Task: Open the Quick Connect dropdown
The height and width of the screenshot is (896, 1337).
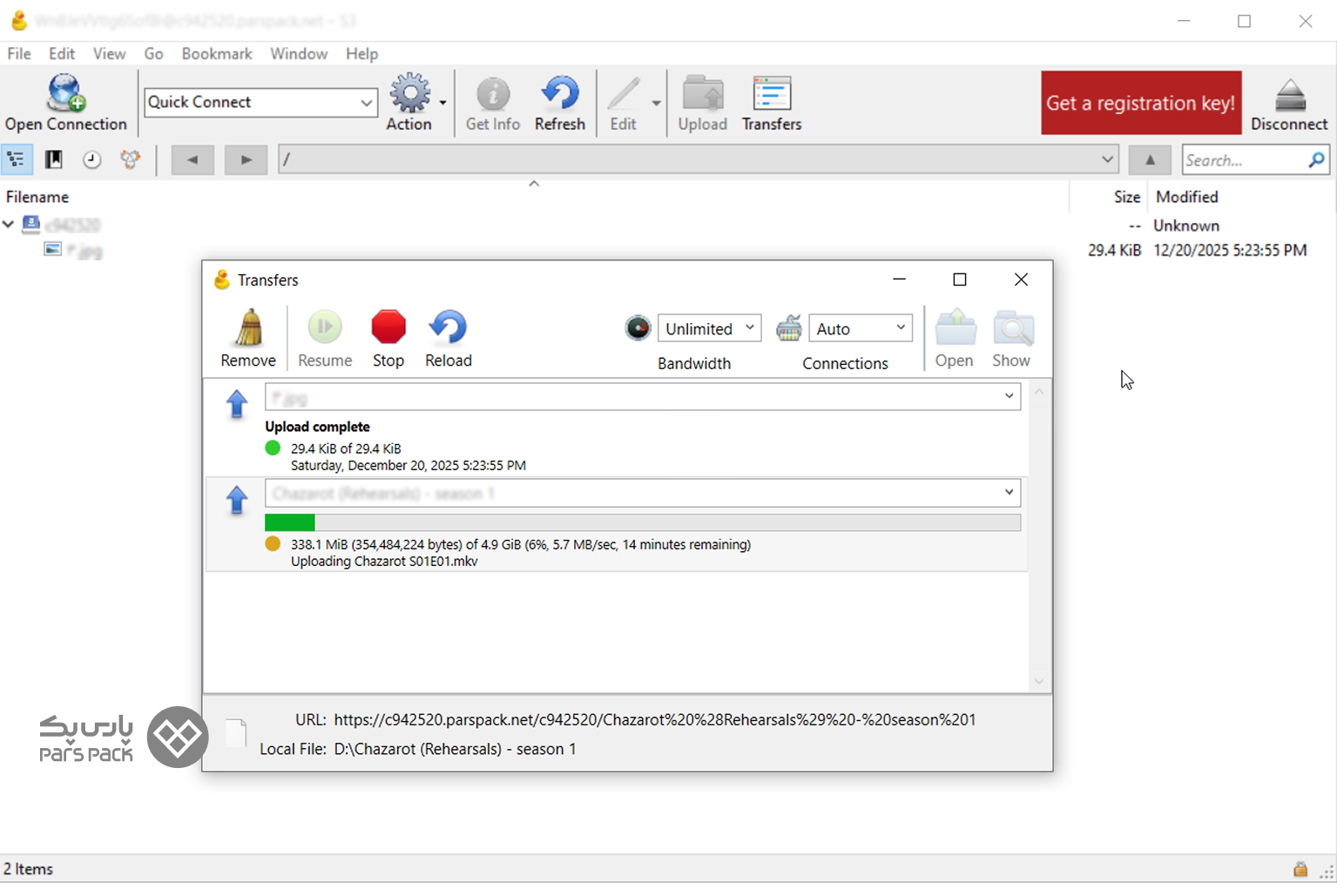Action: (366, 103)
